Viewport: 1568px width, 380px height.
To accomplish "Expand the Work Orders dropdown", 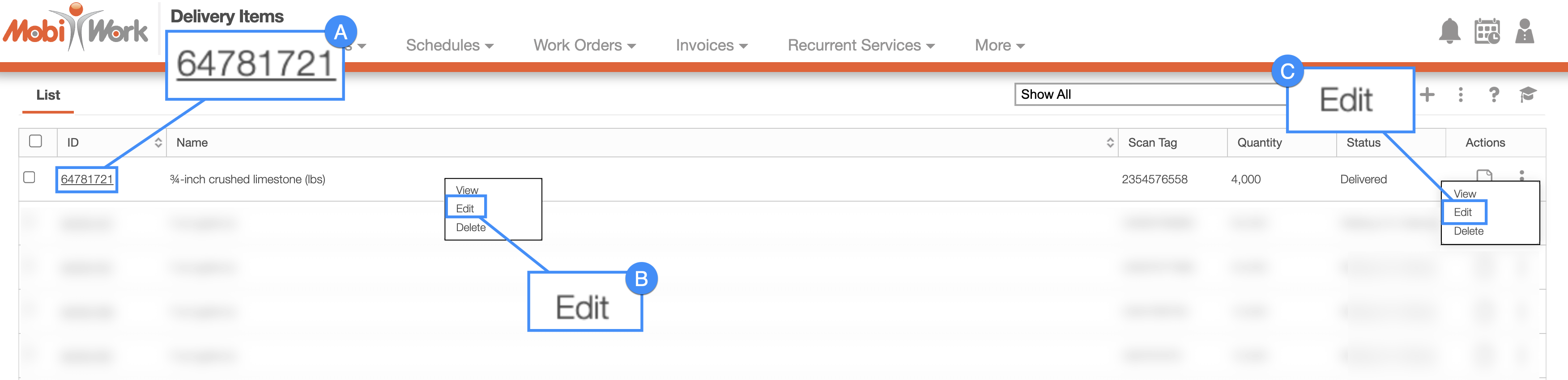I will pyautogui.click(x=584, y=45).
